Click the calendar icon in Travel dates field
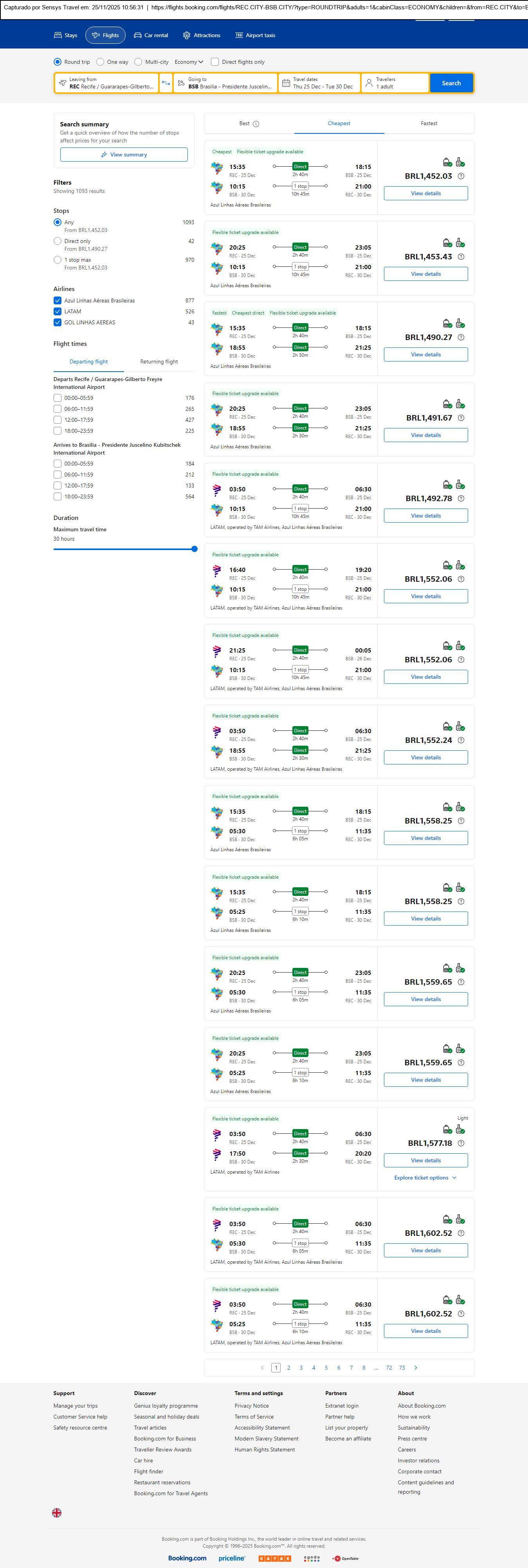528x1568 pixels. 286,83
